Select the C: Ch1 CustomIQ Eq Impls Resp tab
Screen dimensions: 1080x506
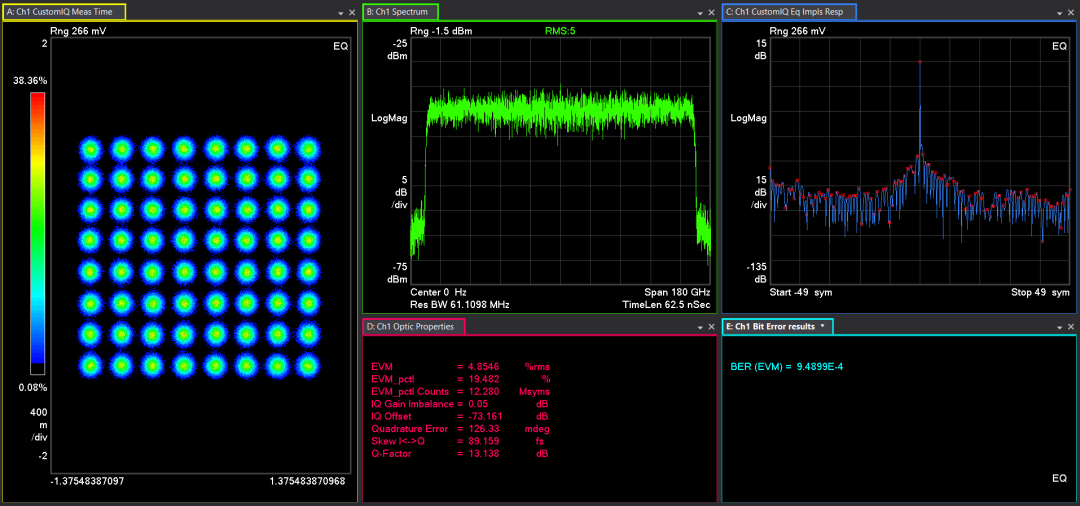789,11
